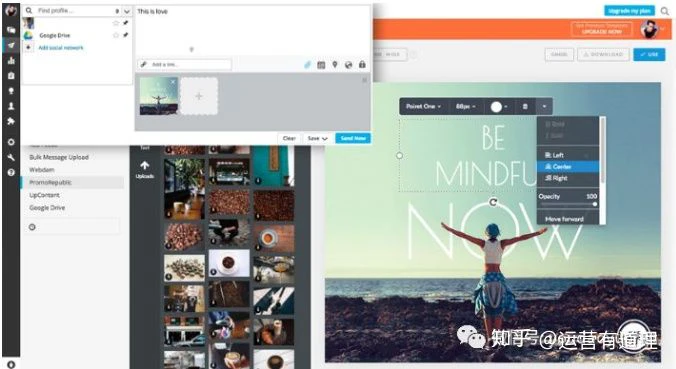
Task: Select the teal door stock photo thumbnail
Action: [274, 166]
